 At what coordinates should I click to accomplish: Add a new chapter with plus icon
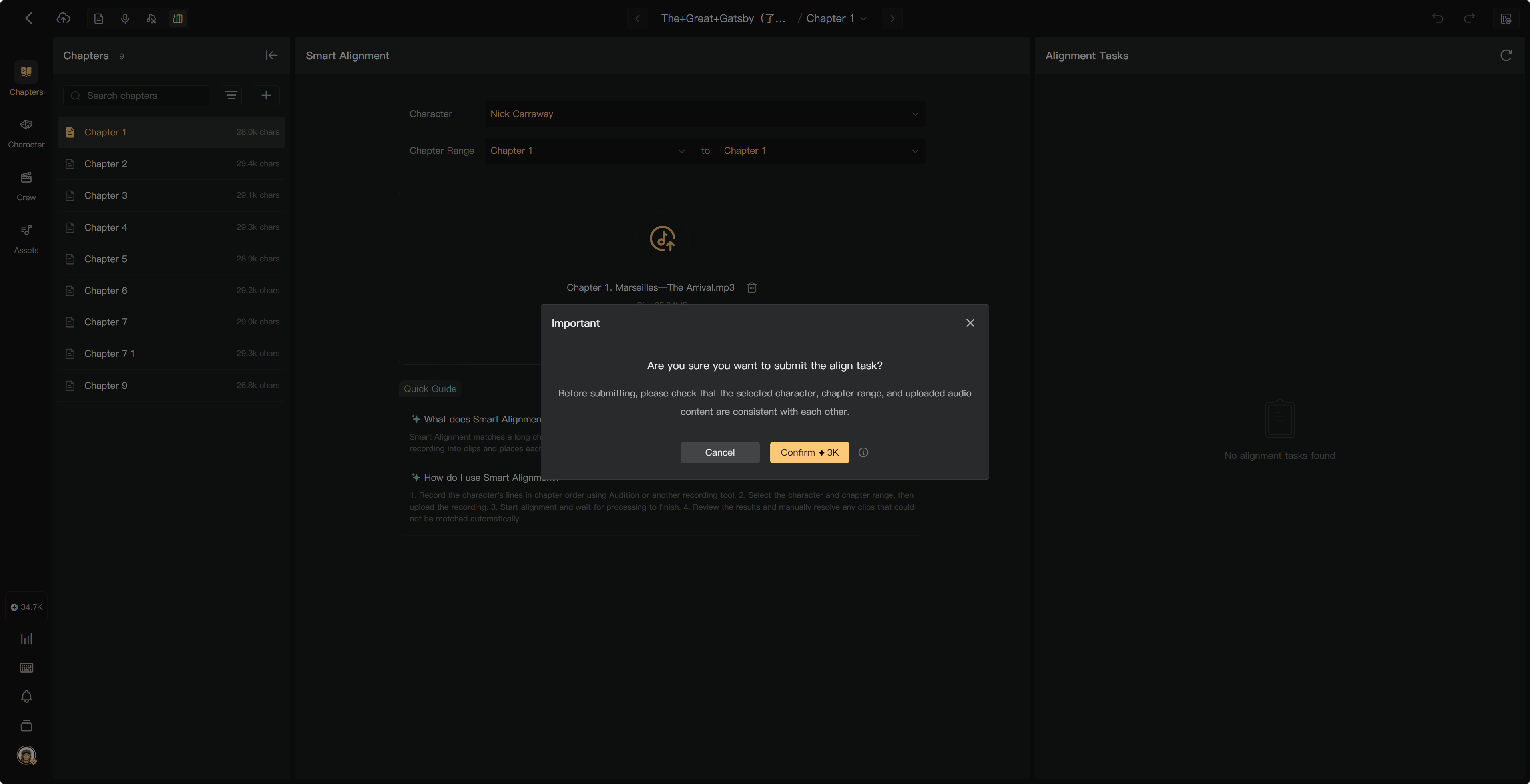pos(266,95)
